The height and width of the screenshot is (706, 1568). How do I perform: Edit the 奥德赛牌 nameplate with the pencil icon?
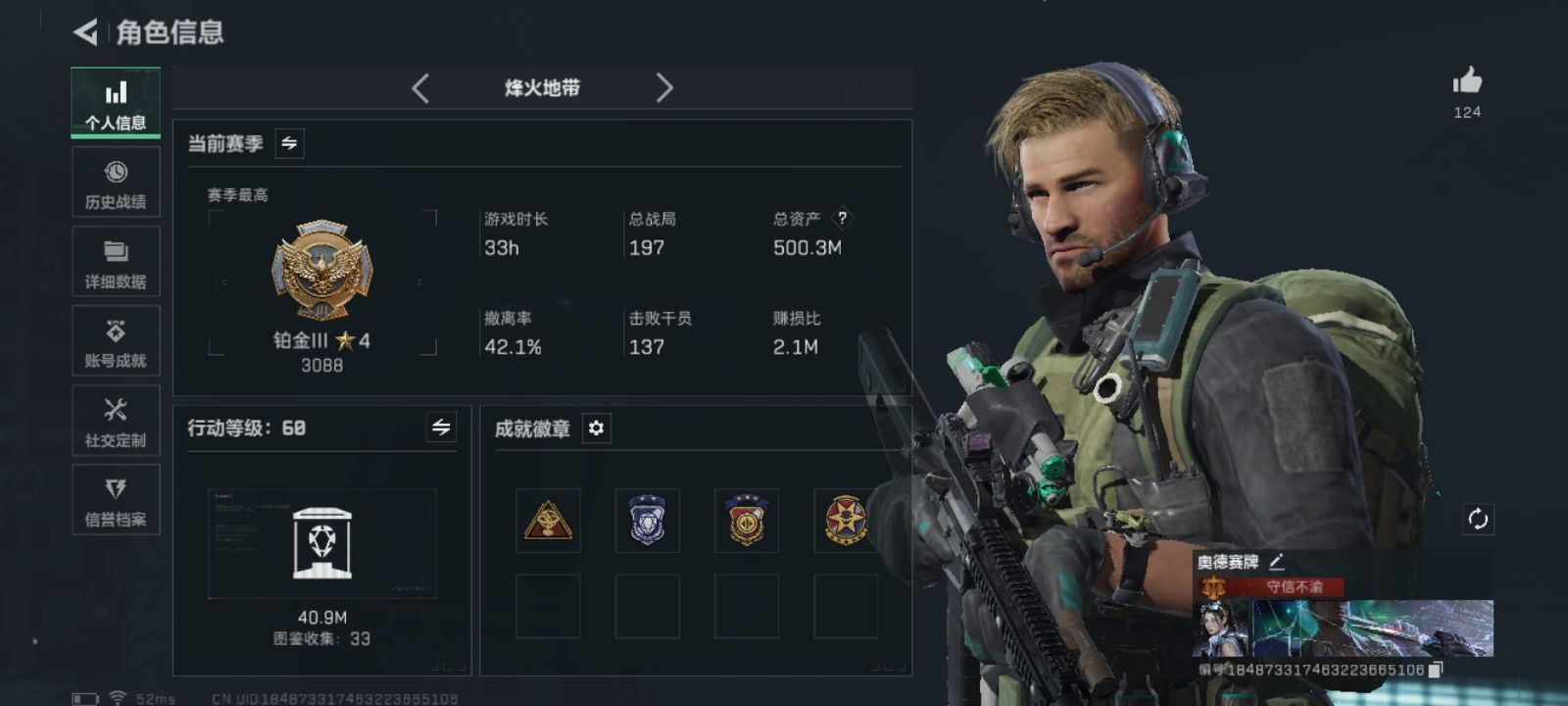tap(1276, 562)
